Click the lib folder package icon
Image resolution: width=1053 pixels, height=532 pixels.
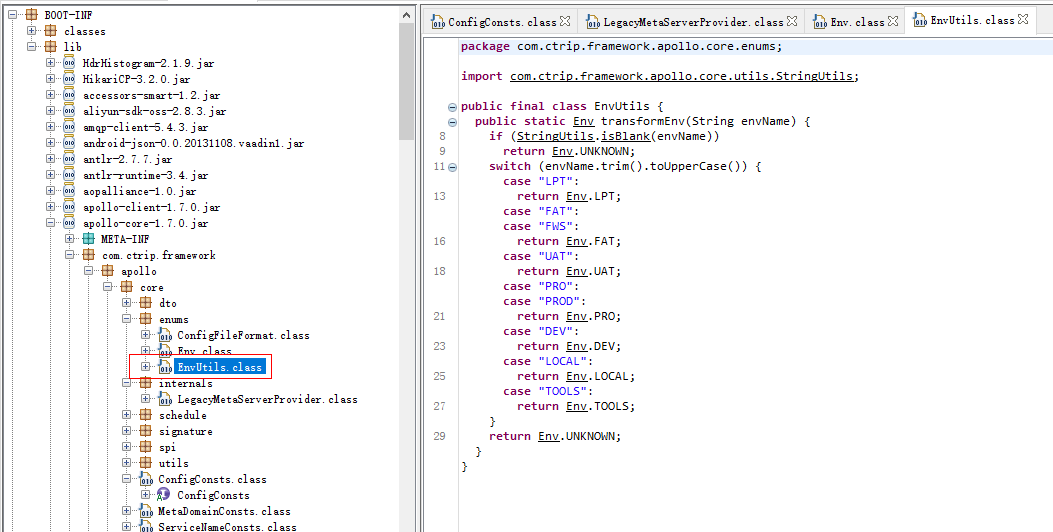tap(50, 47)
